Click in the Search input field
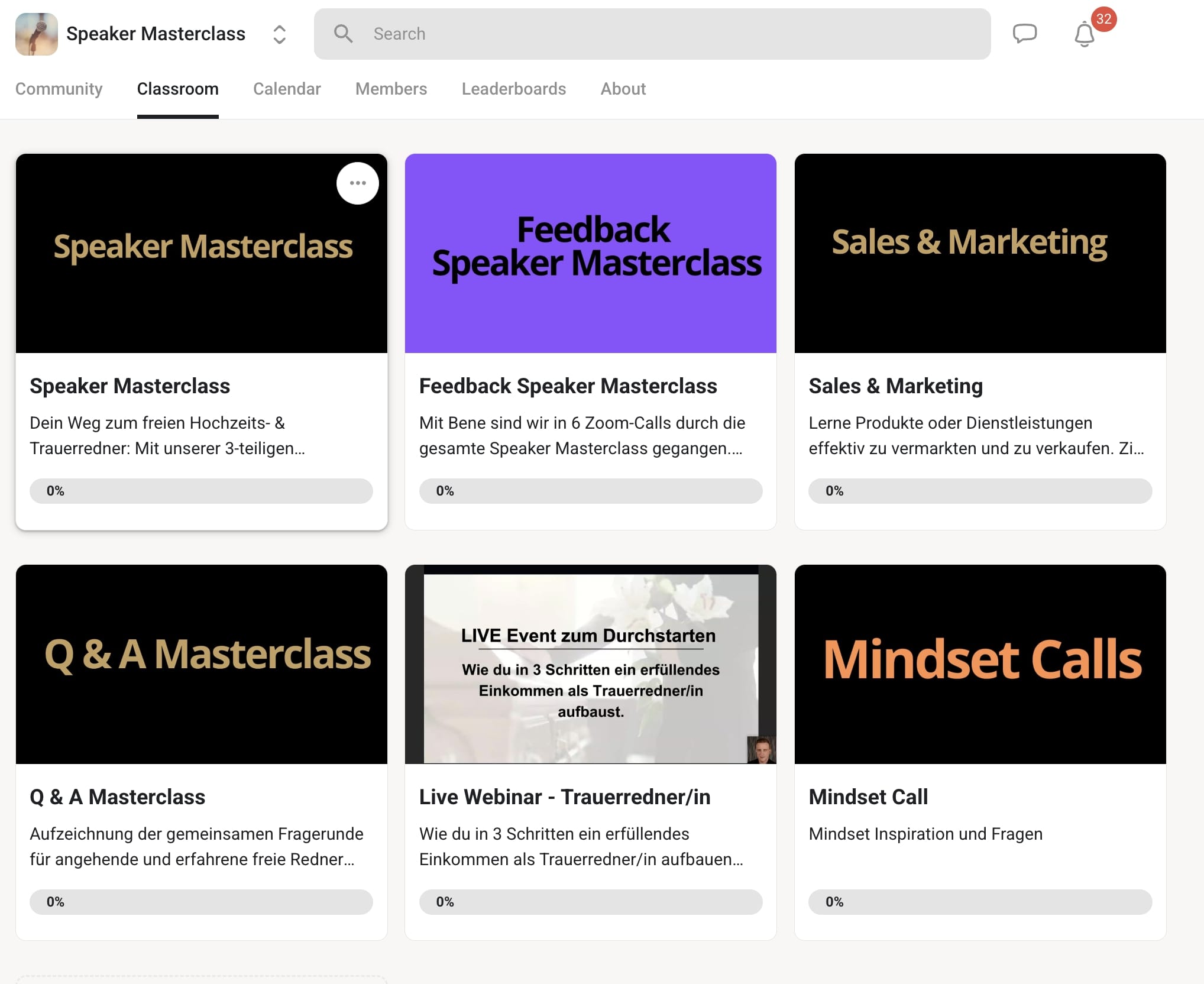Viewport: 1204px width, 984px height. (650, 34)
